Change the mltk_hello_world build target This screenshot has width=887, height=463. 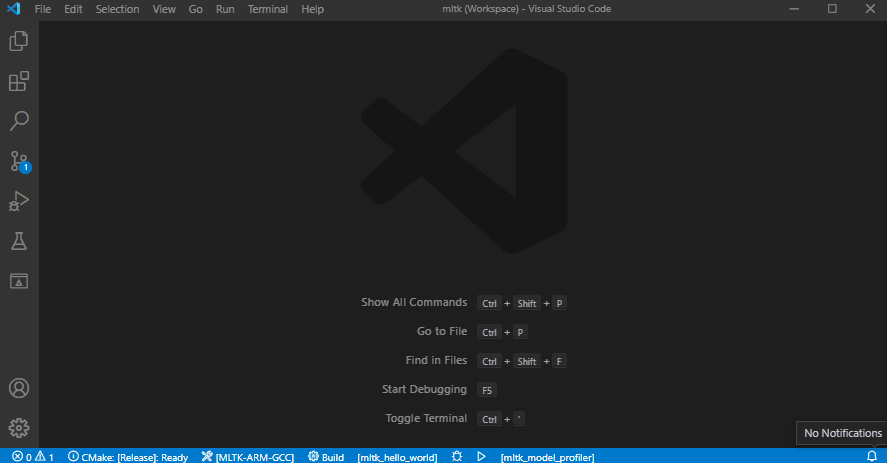[397, 456]
